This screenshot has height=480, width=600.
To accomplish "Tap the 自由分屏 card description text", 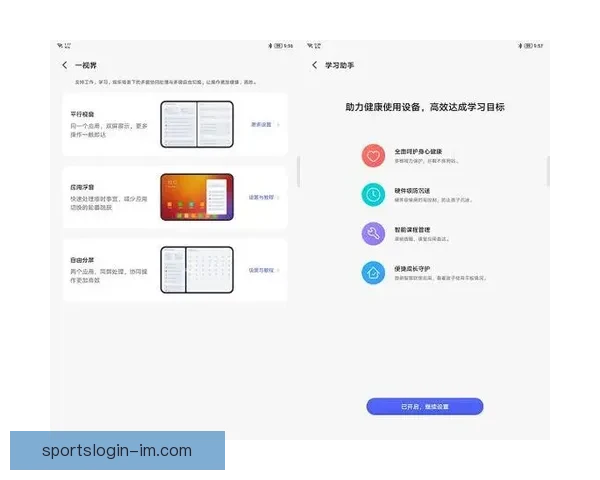I will [109, 276].
